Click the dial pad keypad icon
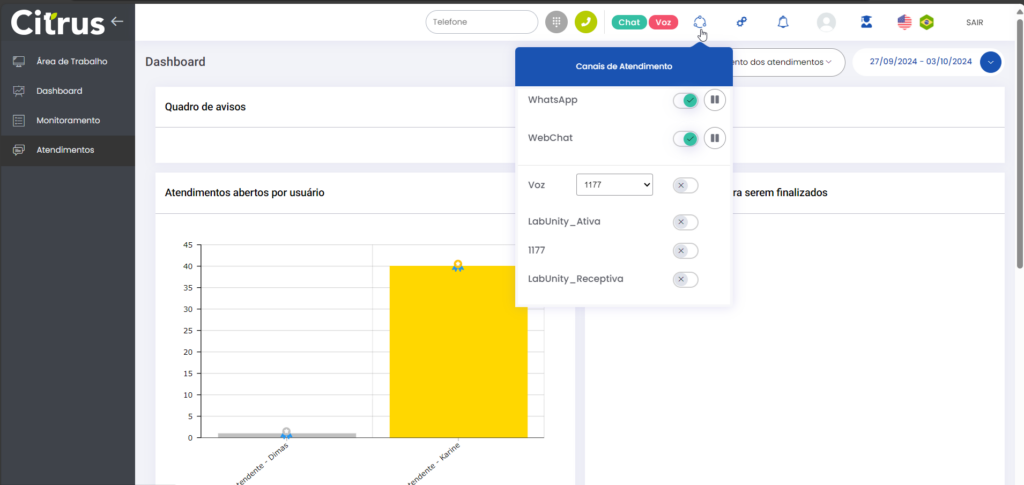The image size is (1024, 485). [557, 22]
